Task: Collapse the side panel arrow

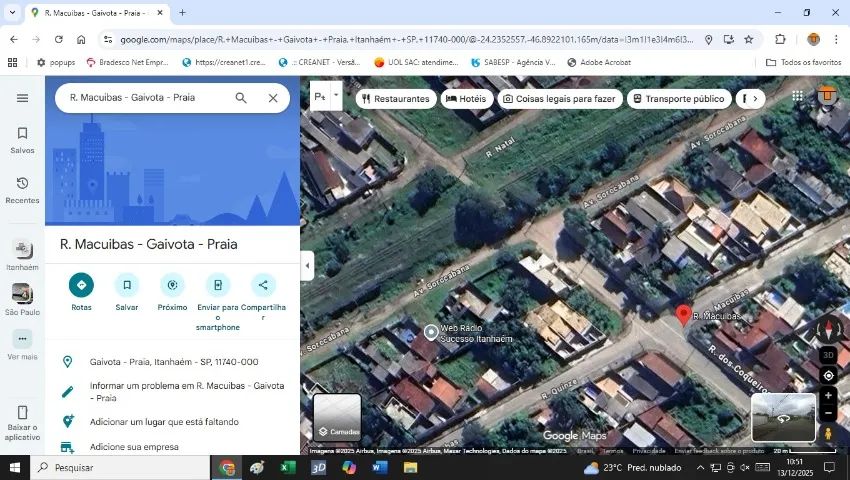Action: pyautogui.click(x=307, y=266)
